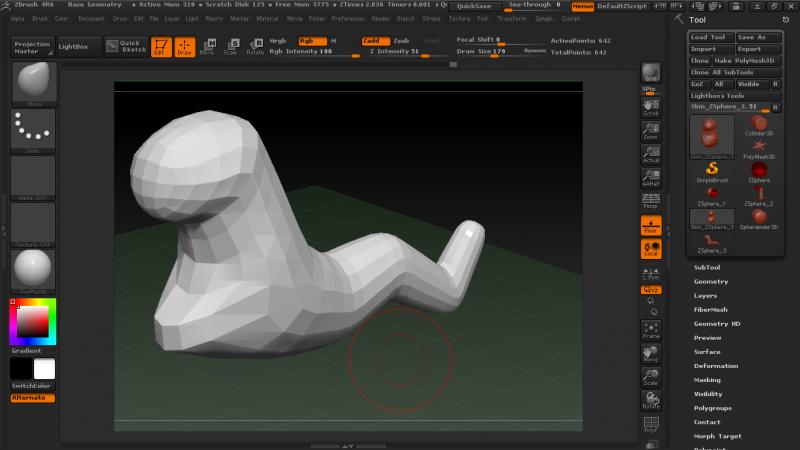
Task: Open the LightBox browser button
Action: [x=72, y=46]
